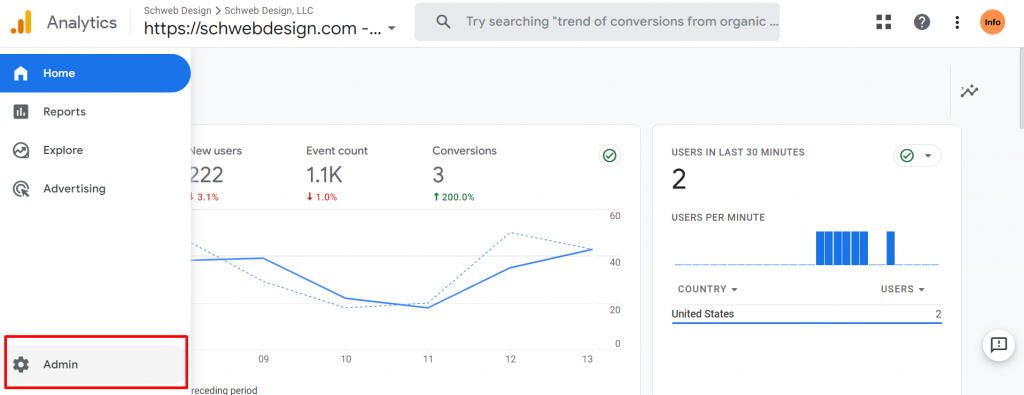Click the orange Info account avatar
This screenshot has width=1024, height=395.
(x=992, y=22)
